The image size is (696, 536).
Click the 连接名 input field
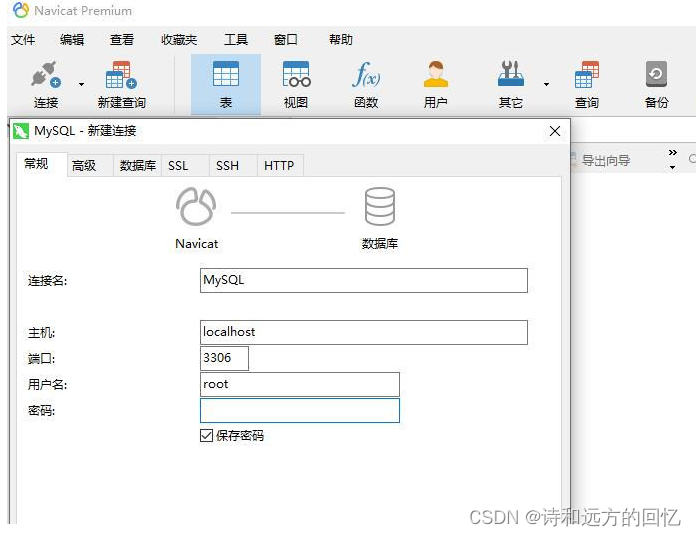pos(364,280)
